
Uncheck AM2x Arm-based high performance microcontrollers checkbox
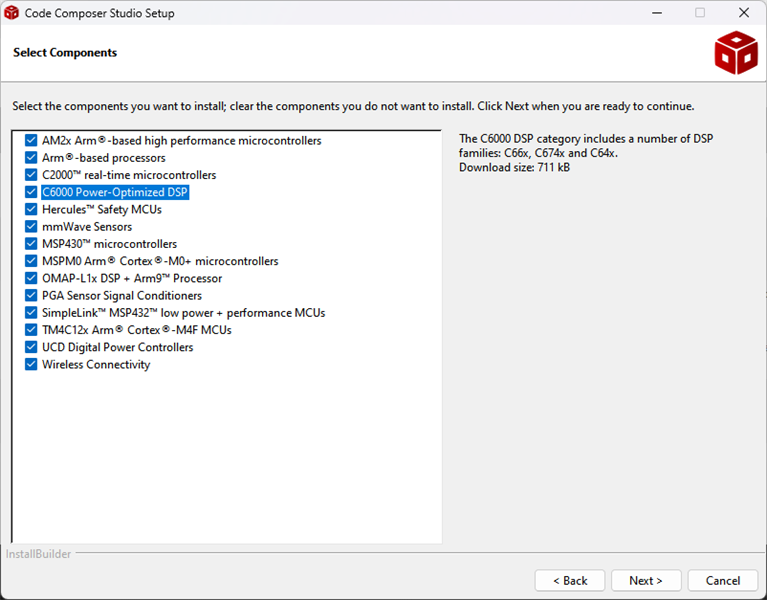31,140
